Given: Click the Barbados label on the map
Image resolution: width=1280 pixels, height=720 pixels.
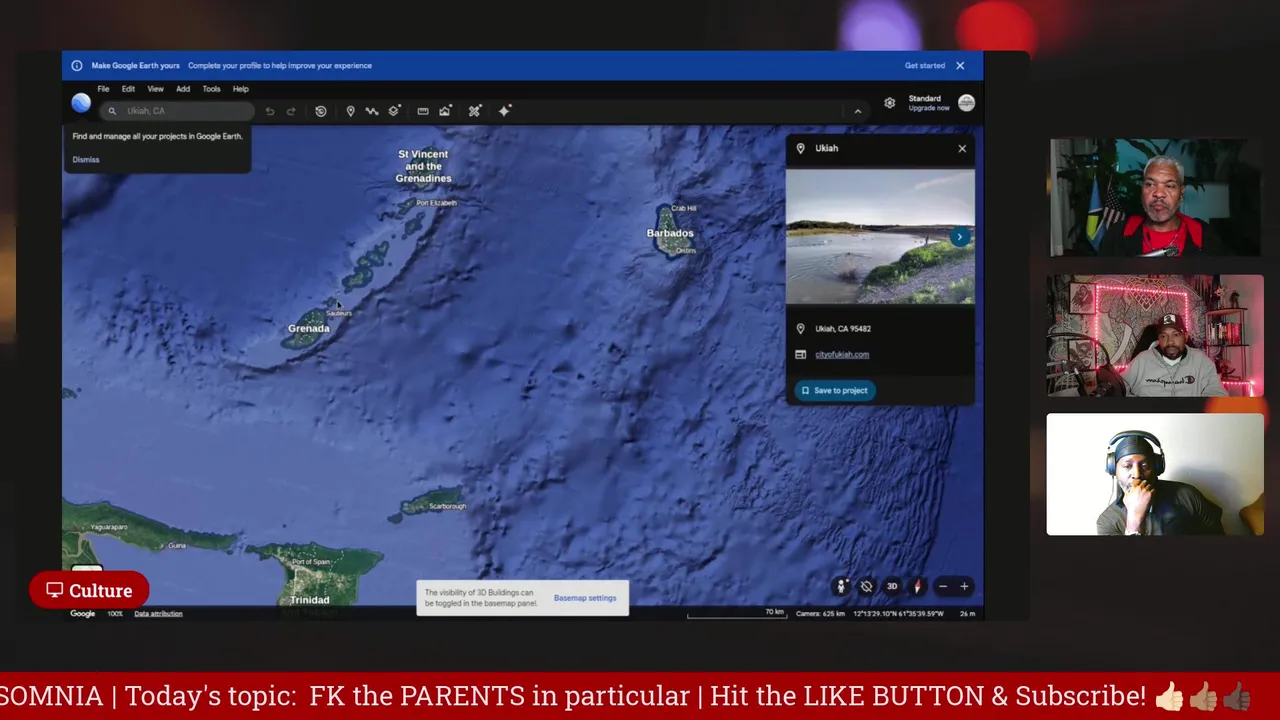Looking at the screenshot, I should tap(670, 234).
